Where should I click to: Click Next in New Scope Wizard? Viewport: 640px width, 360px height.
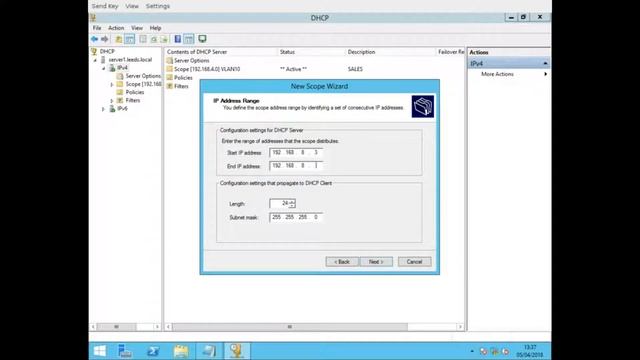coord(376,262)
